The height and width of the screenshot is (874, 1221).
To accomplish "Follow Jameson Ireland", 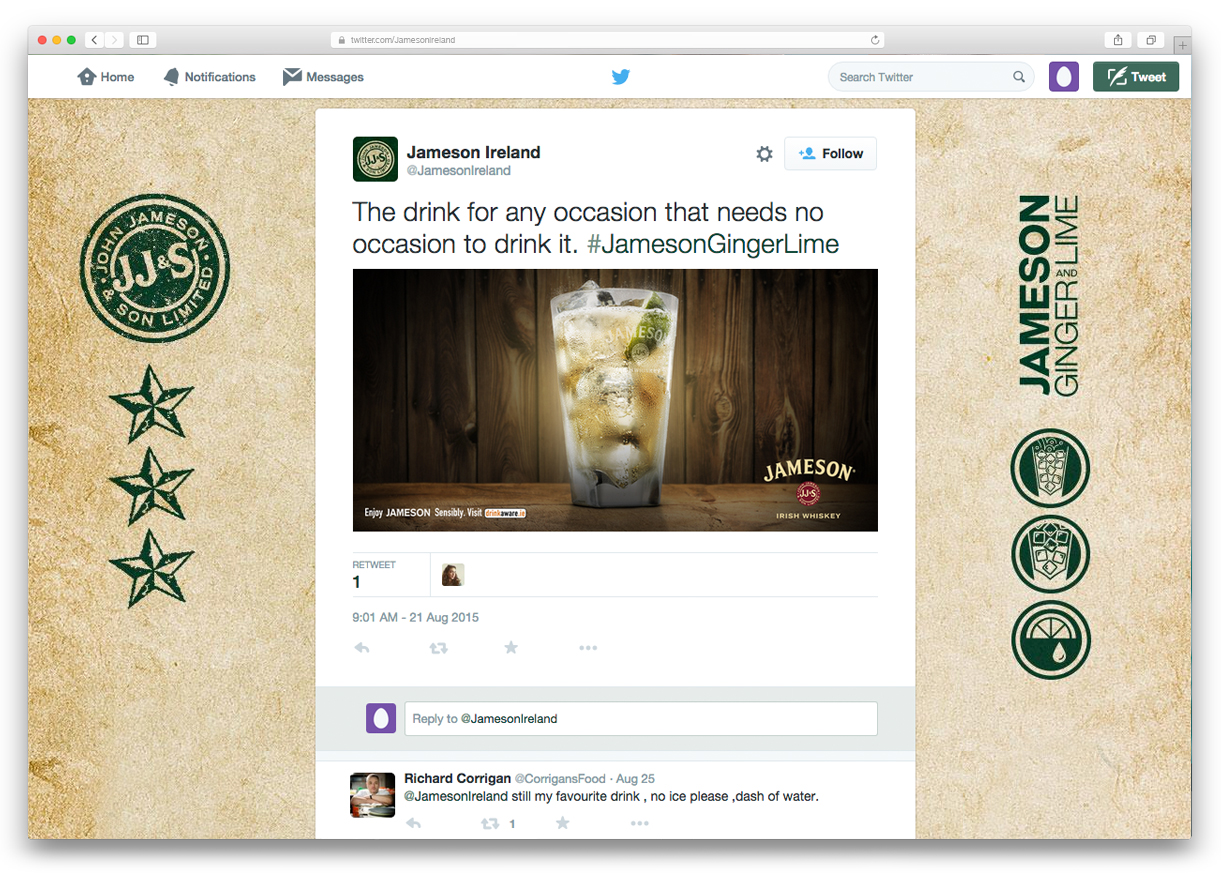I will [x=830, y=154].
